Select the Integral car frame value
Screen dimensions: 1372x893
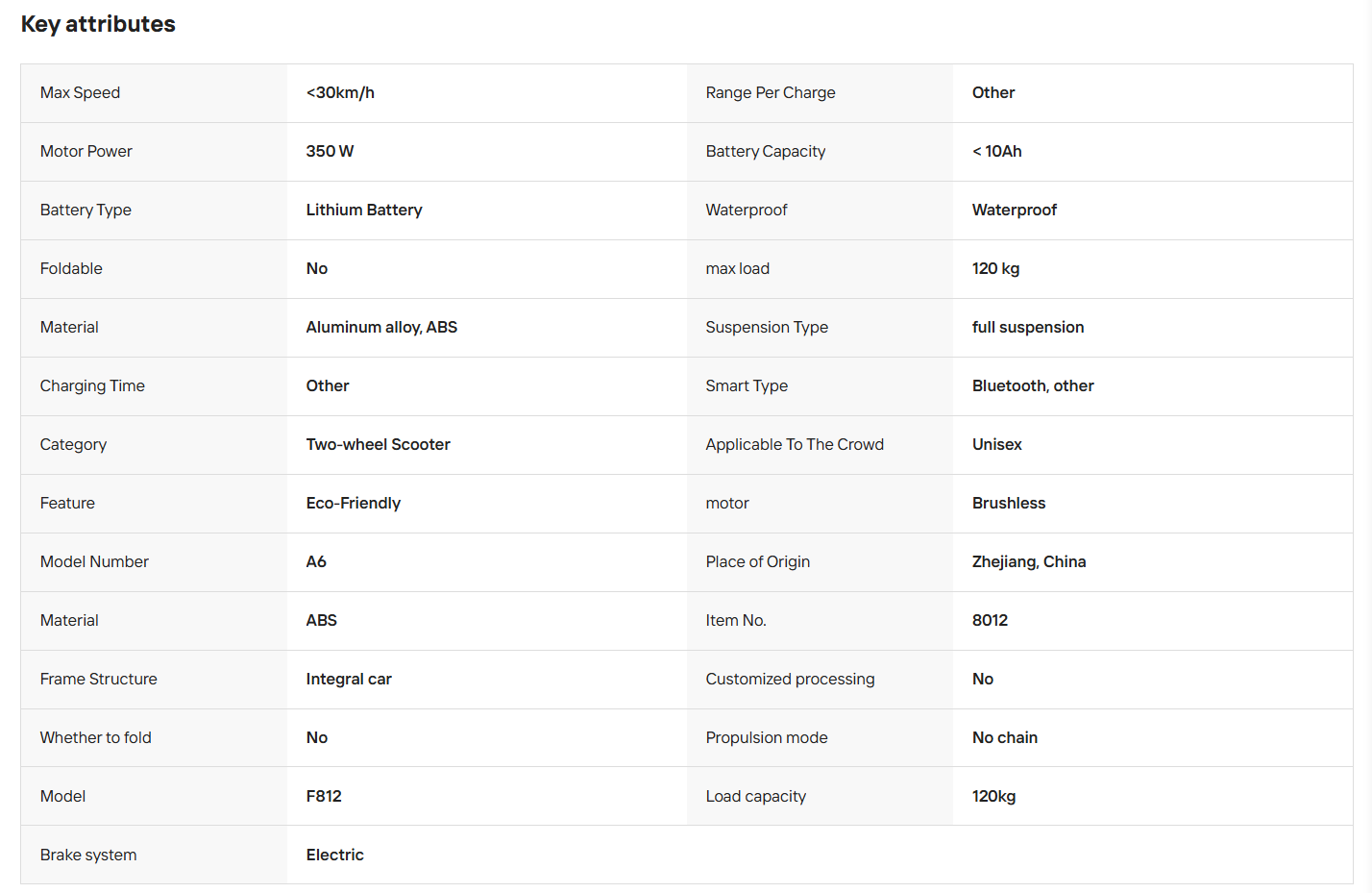coord(349,680)
